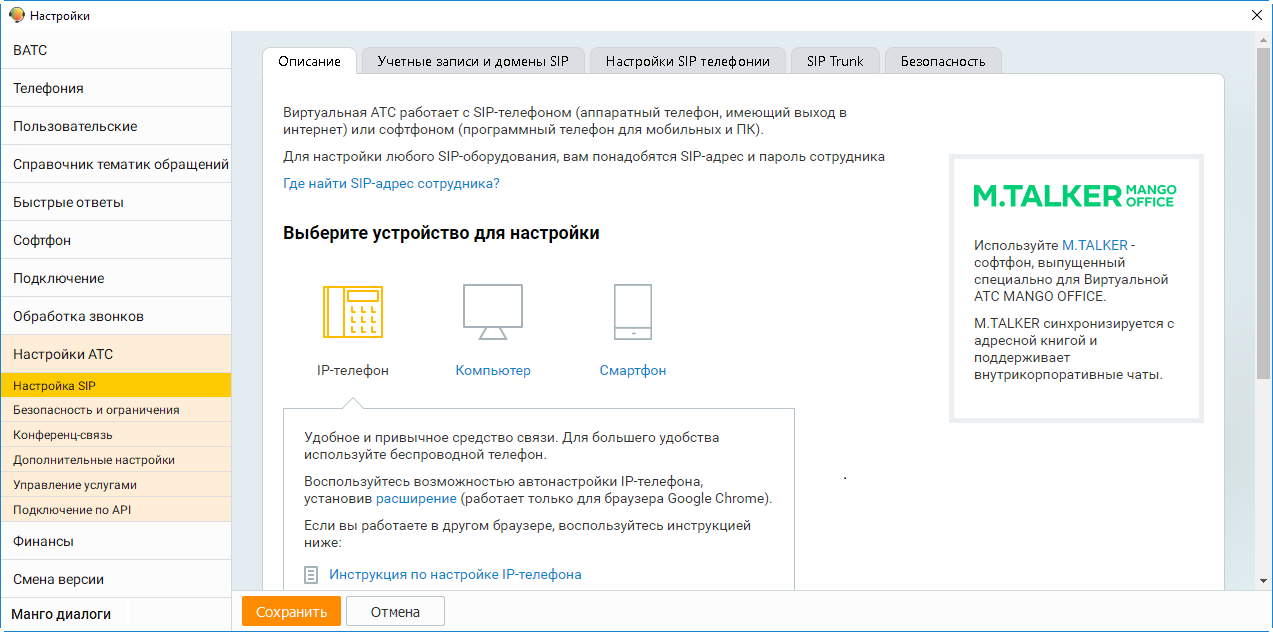Collapse the Настройки АТС section
Screen dimensions: 1273x632
[x=116, y=354]
